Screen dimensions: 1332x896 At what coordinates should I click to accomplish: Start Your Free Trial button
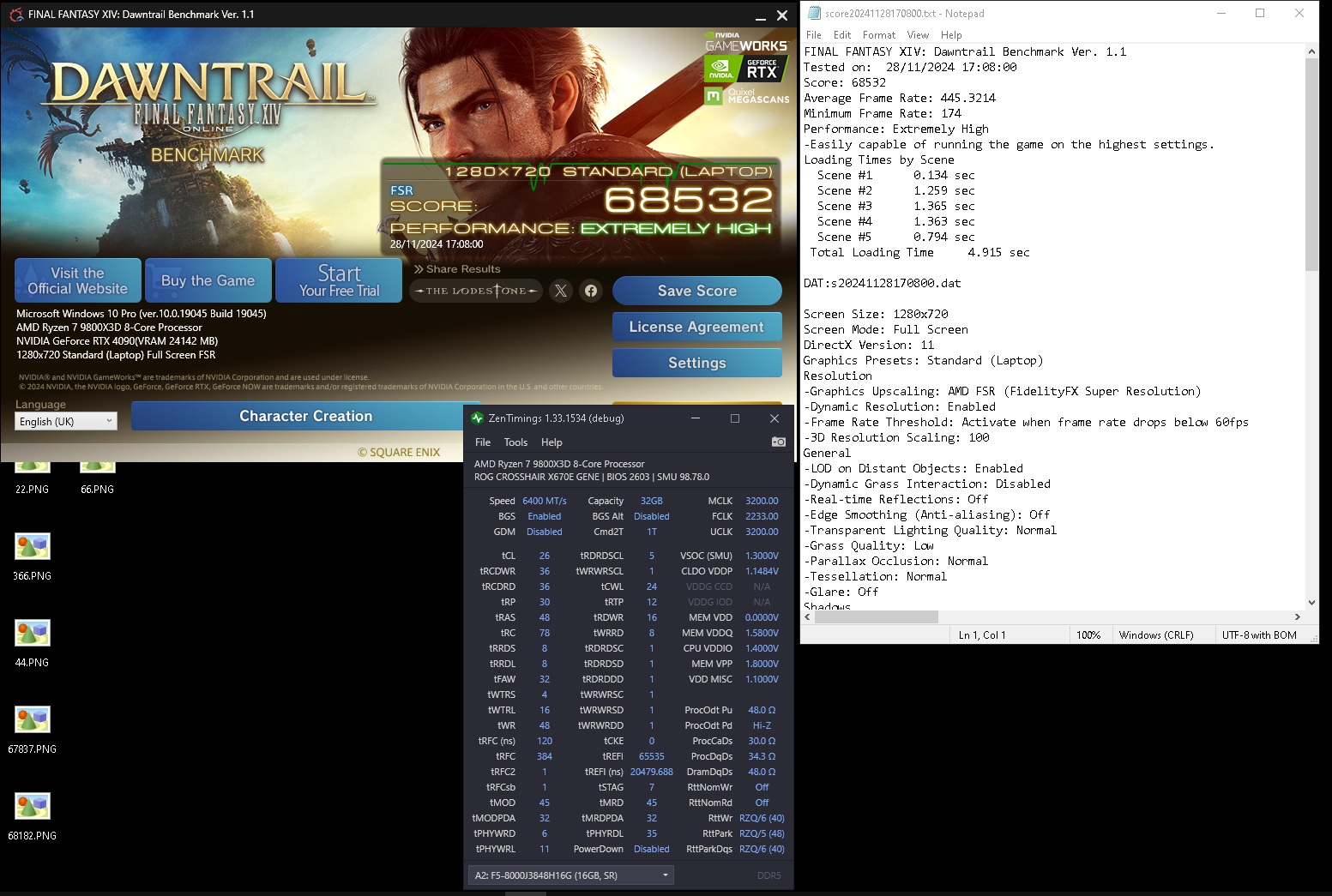[339, 280]
